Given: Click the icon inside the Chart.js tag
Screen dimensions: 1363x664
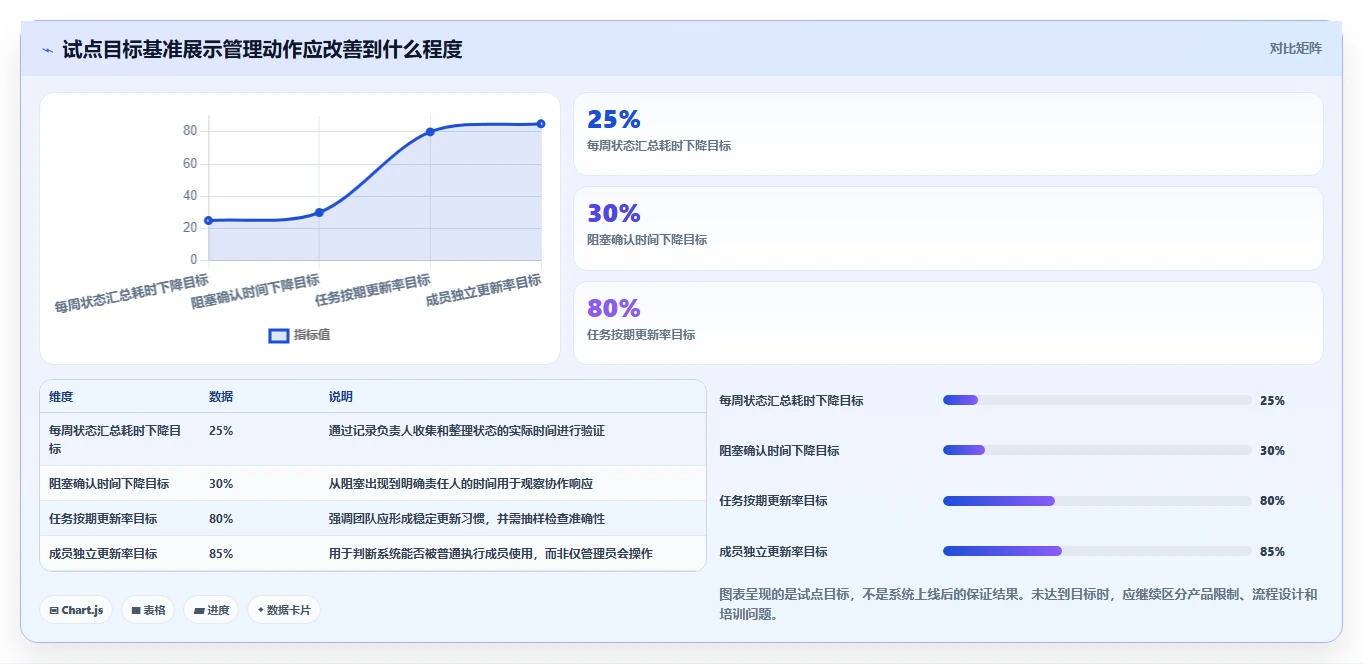Looking at the screenshot, I should click(54, 610).
